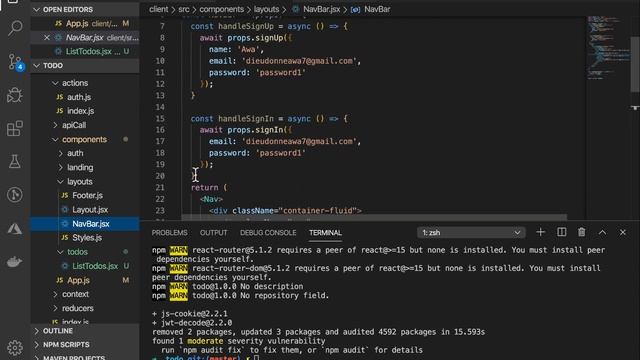Collapse the Open Editors section
This screenshot has height=360, width=640.
pyautogui.click(x=85, y=9)
